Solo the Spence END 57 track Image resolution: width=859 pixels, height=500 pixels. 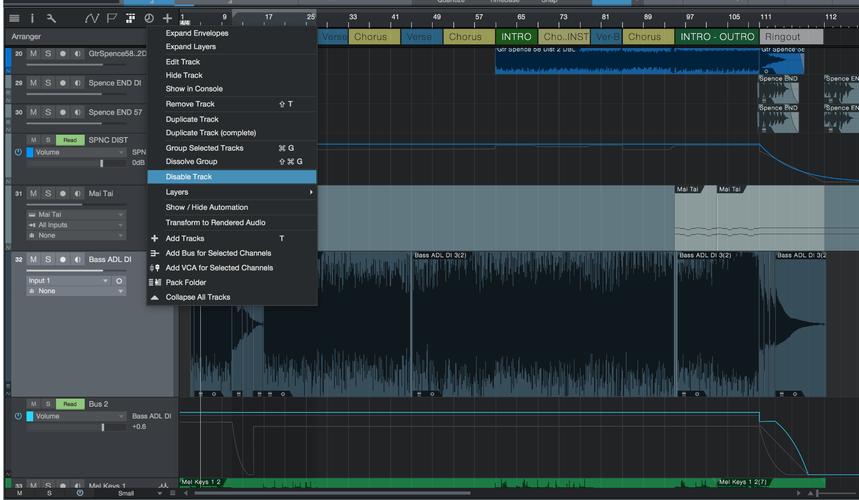[x=48, y=112]
